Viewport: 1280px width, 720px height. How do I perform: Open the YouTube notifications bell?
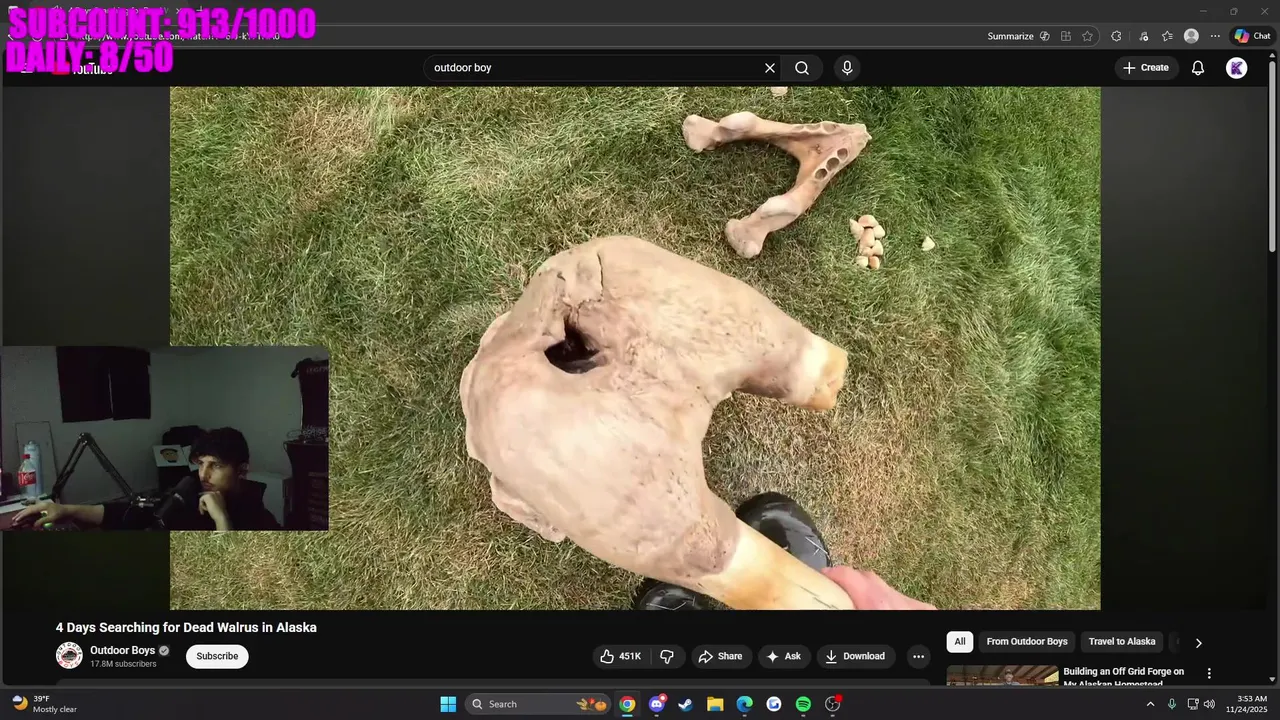[x=1198, y=68]
